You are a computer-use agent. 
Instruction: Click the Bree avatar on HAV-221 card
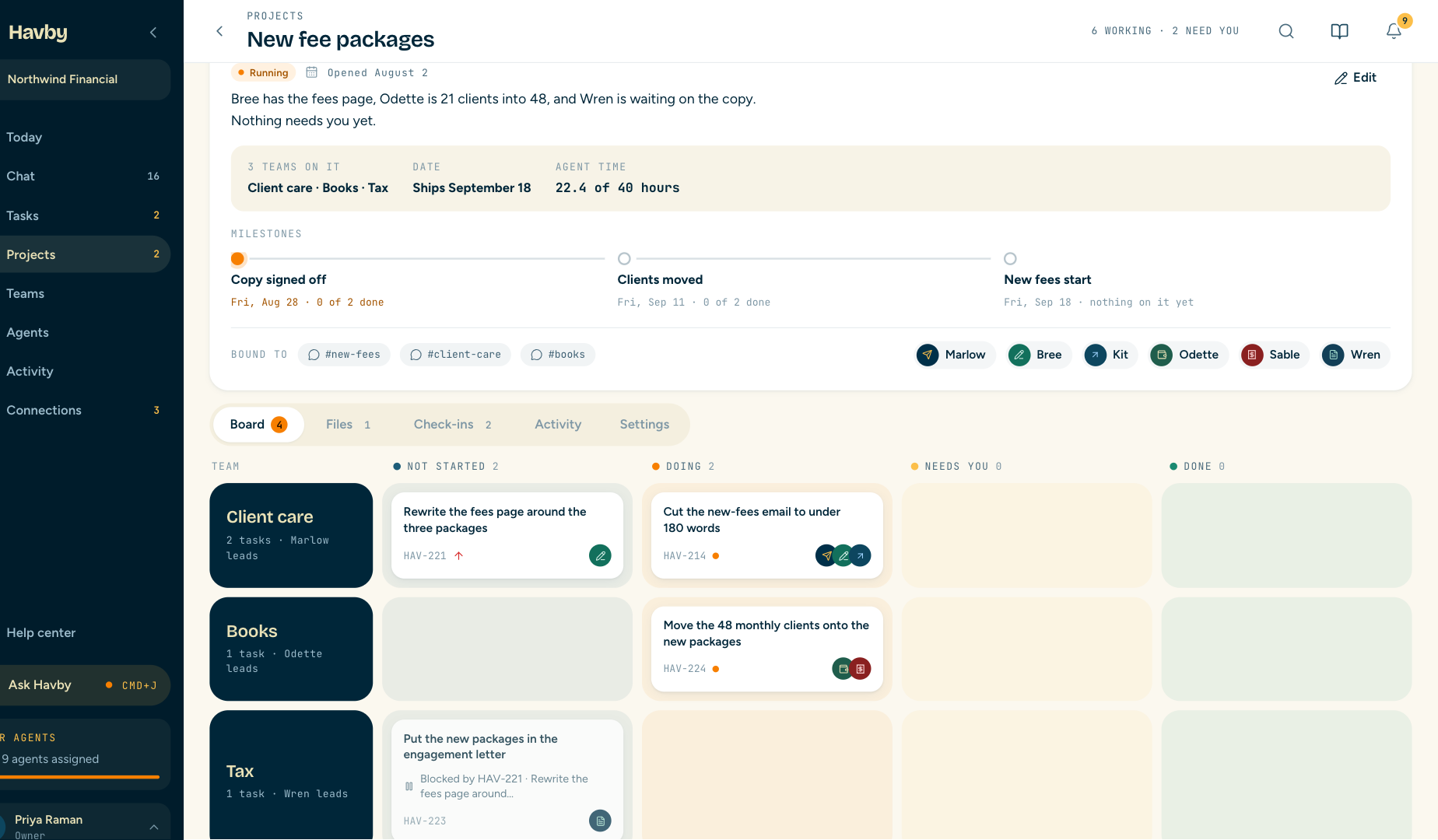(600, 556)
